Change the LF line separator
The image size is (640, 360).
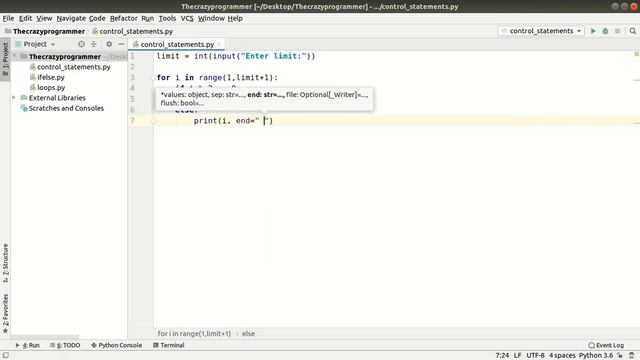(518, 356)
